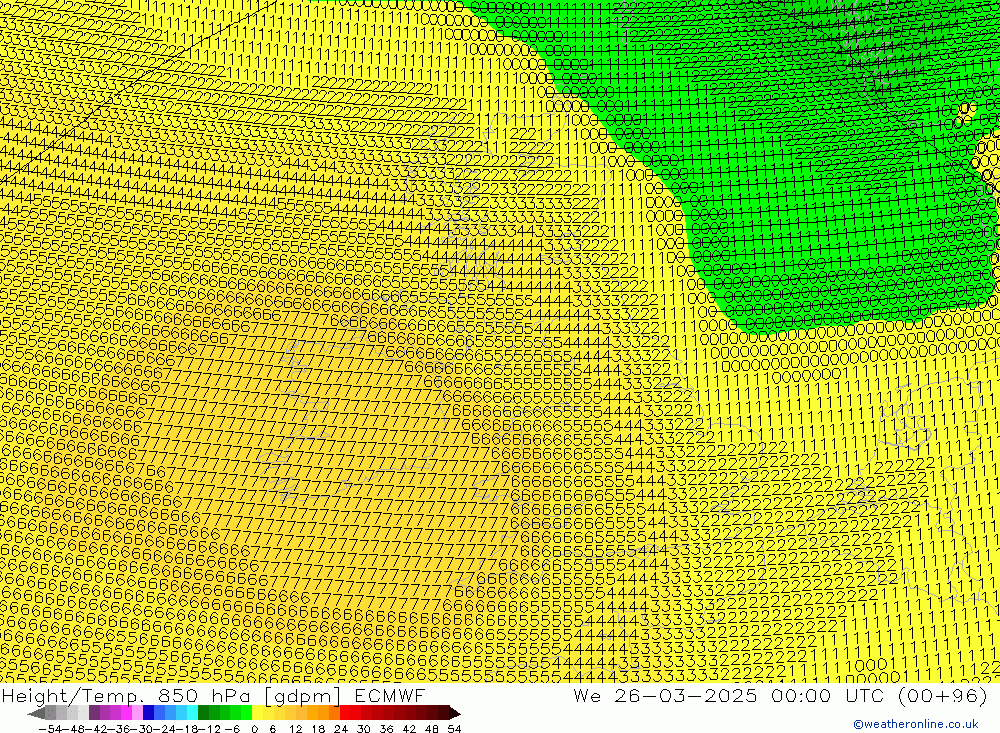Image resolution: width=1000 pixels, height=733 pixels.
Task: Click the Height/Temp. 850 hPa title text
Action: tap(128, 695)
